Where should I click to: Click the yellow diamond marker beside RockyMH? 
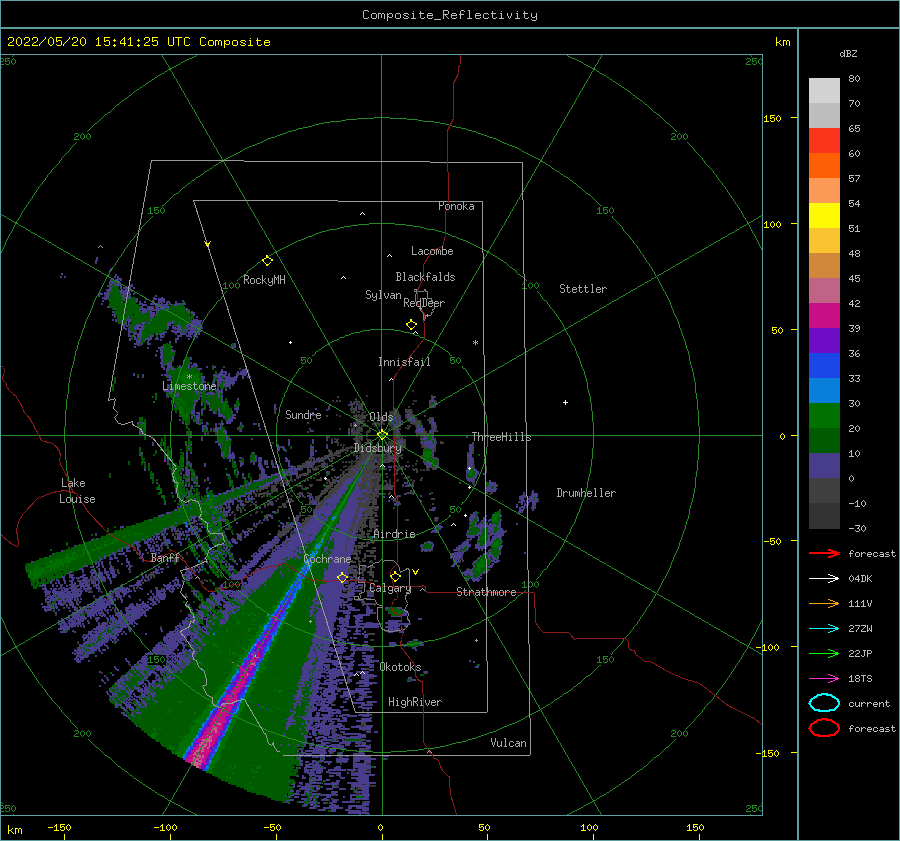tap(267, 261)
